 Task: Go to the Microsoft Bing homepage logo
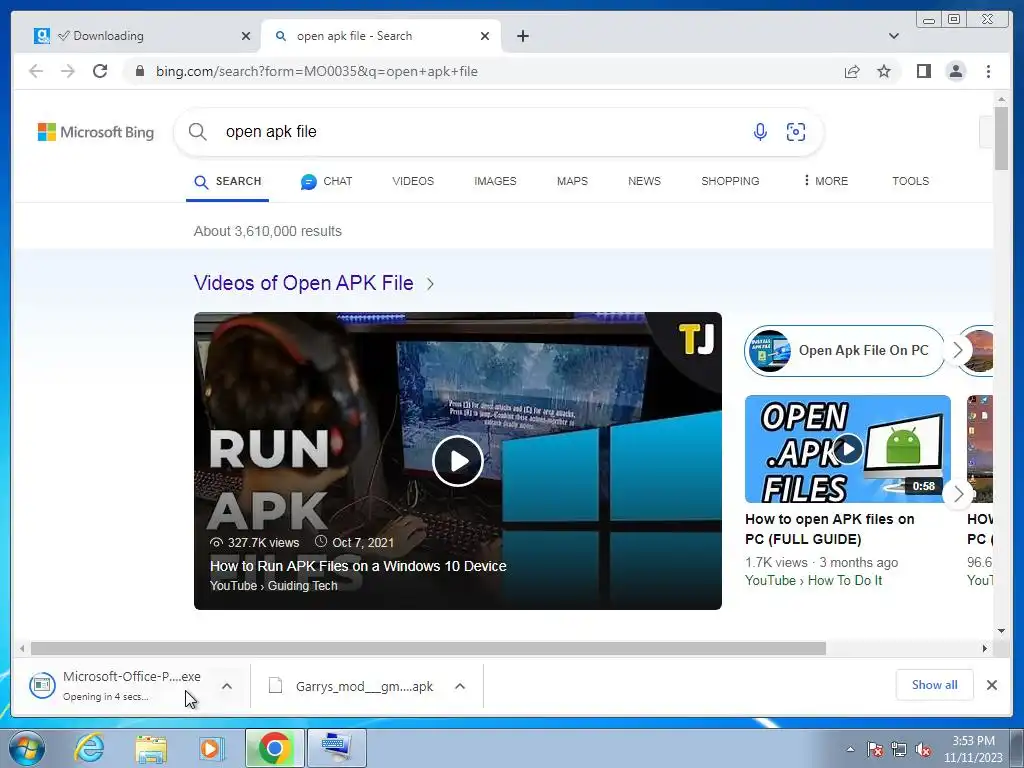(x=96, y=132)
